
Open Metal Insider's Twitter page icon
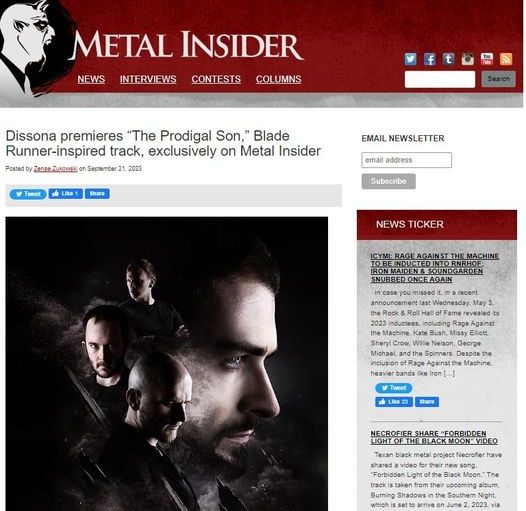pyautogui.click(x=410, y=59)
